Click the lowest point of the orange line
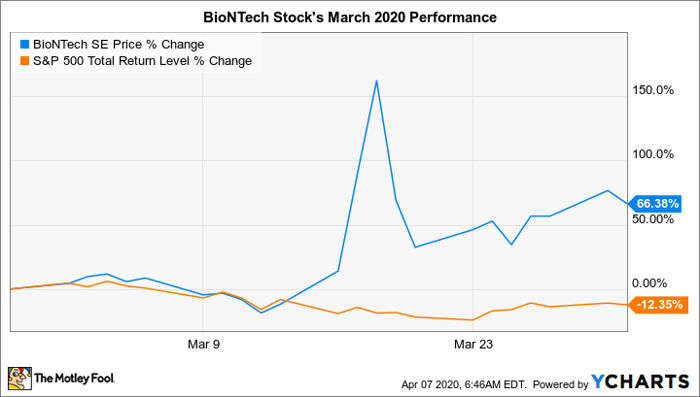The height and width of the screenshot is (397, 700). [x=472, y=320]
